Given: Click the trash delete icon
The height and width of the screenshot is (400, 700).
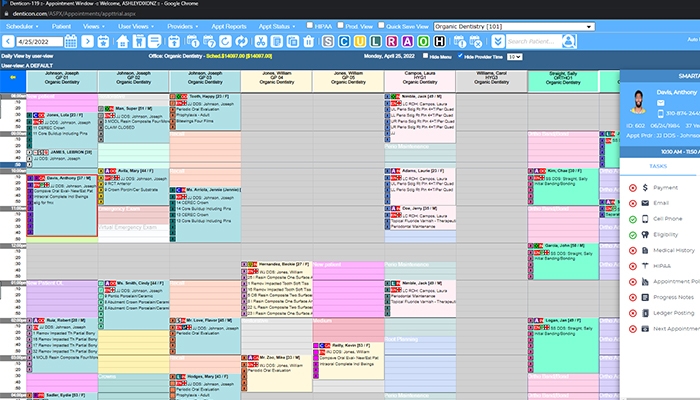Looking at the screenshot, I should [x=308, y=42].
